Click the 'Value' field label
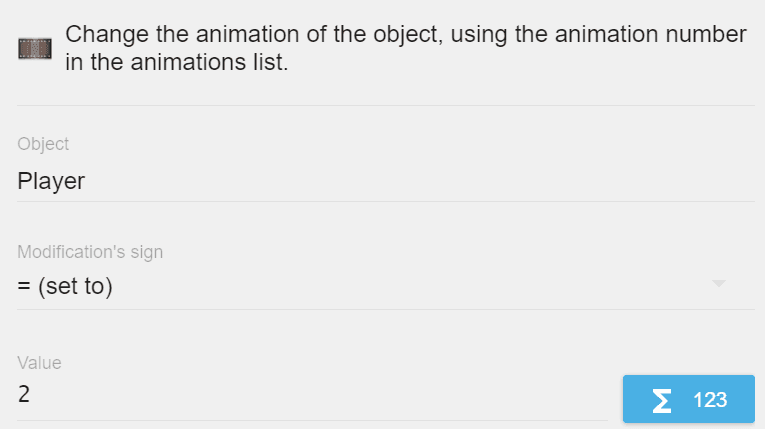Image resolution: width=765 pixels, height=429 pixels. (39, 362)
